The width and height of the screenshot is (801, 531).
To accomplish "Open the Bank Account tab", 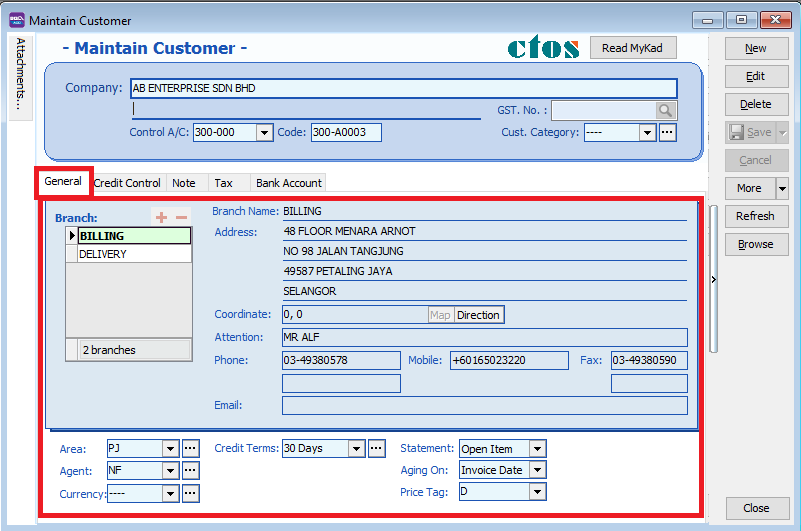I will point(289,183).
